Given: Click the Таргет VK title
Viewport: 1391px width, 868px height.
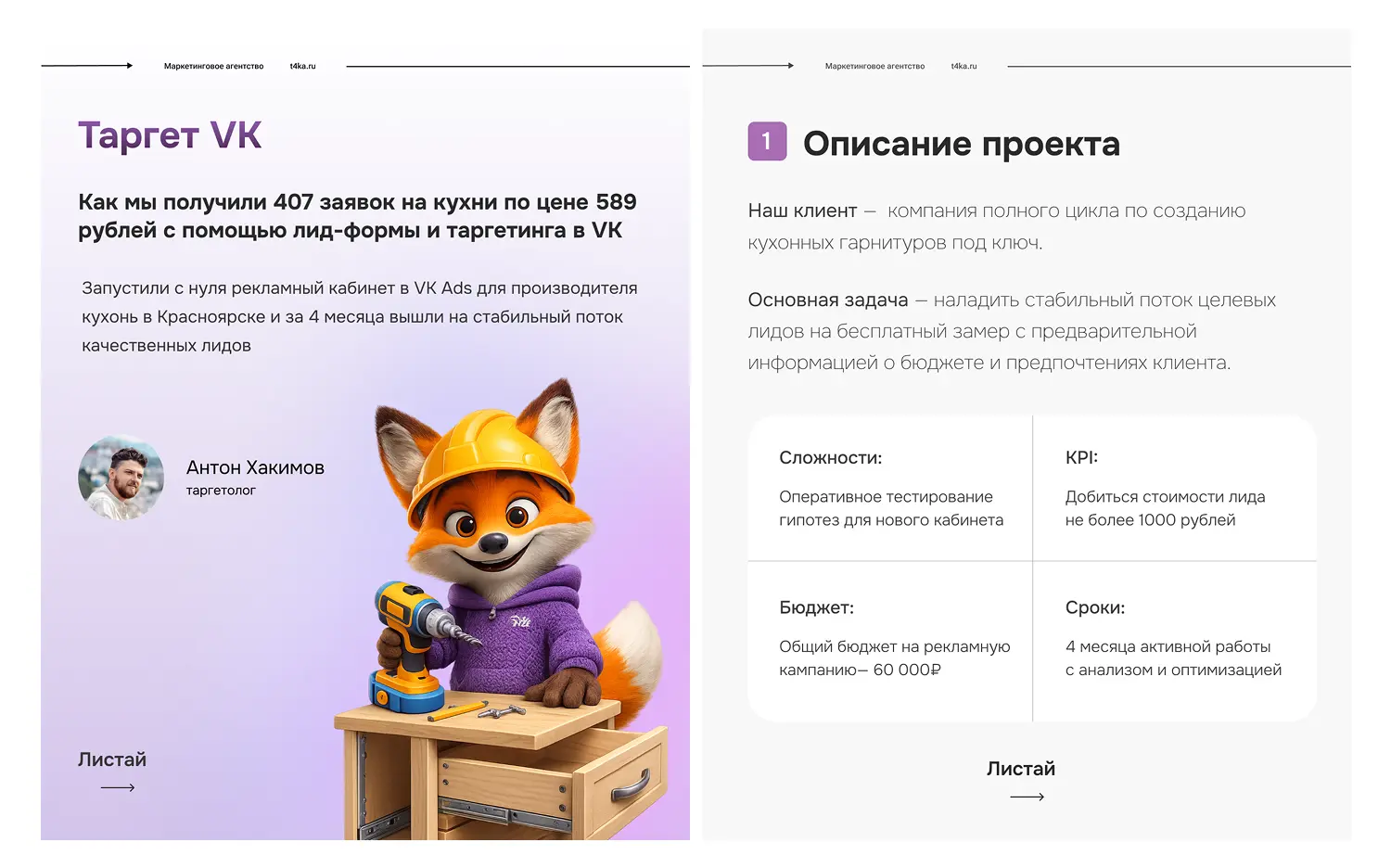Looking at the screenshot, I should 170,134.
